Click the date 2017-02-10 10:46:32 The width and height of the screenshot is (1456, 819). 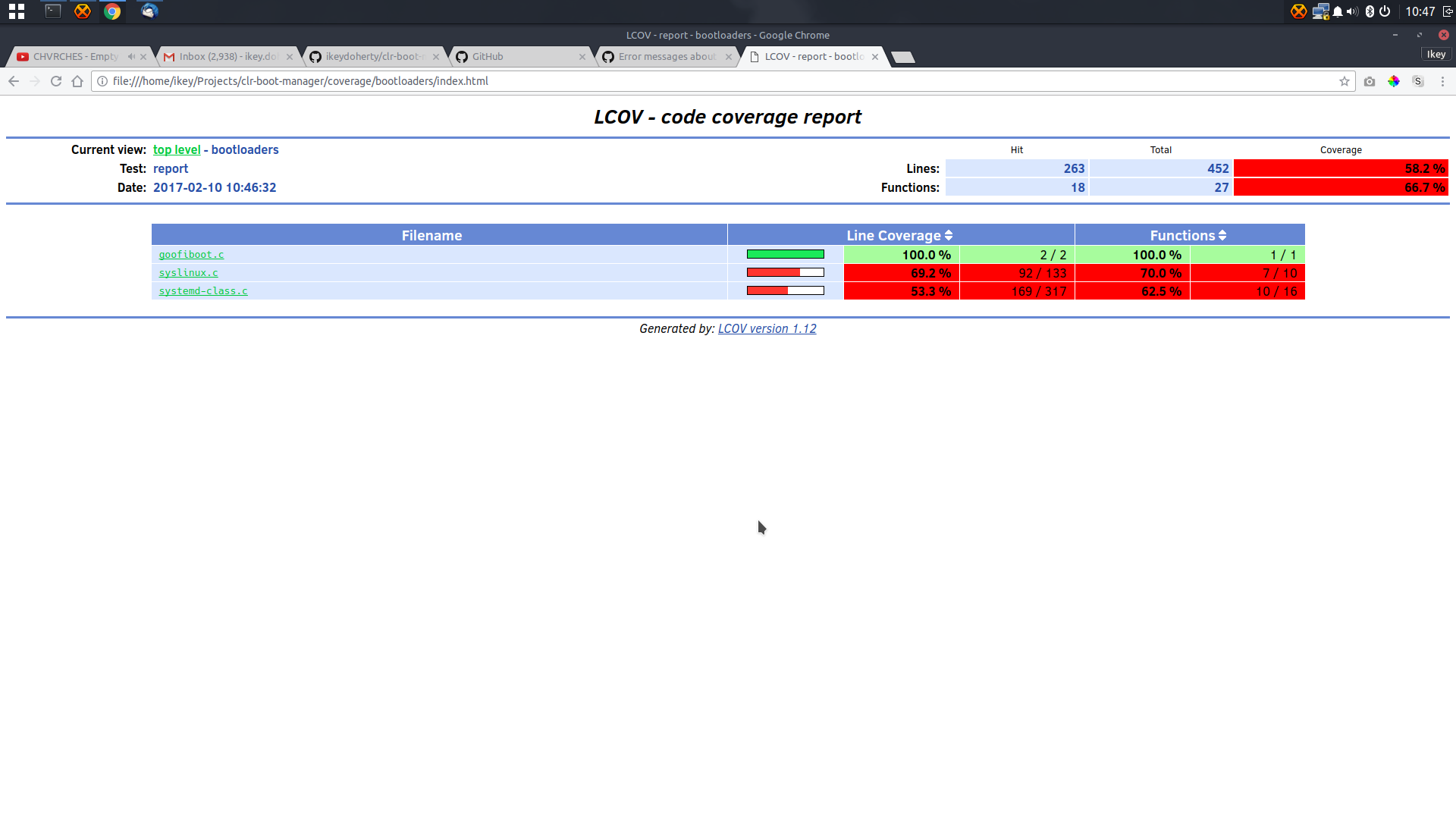(x=215, y=188)
